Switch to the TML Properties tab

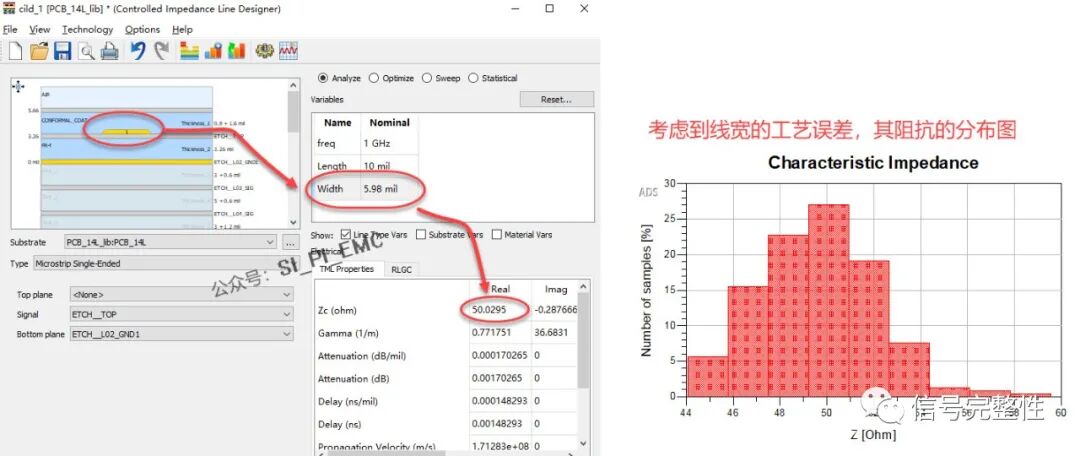pos(346,269)
